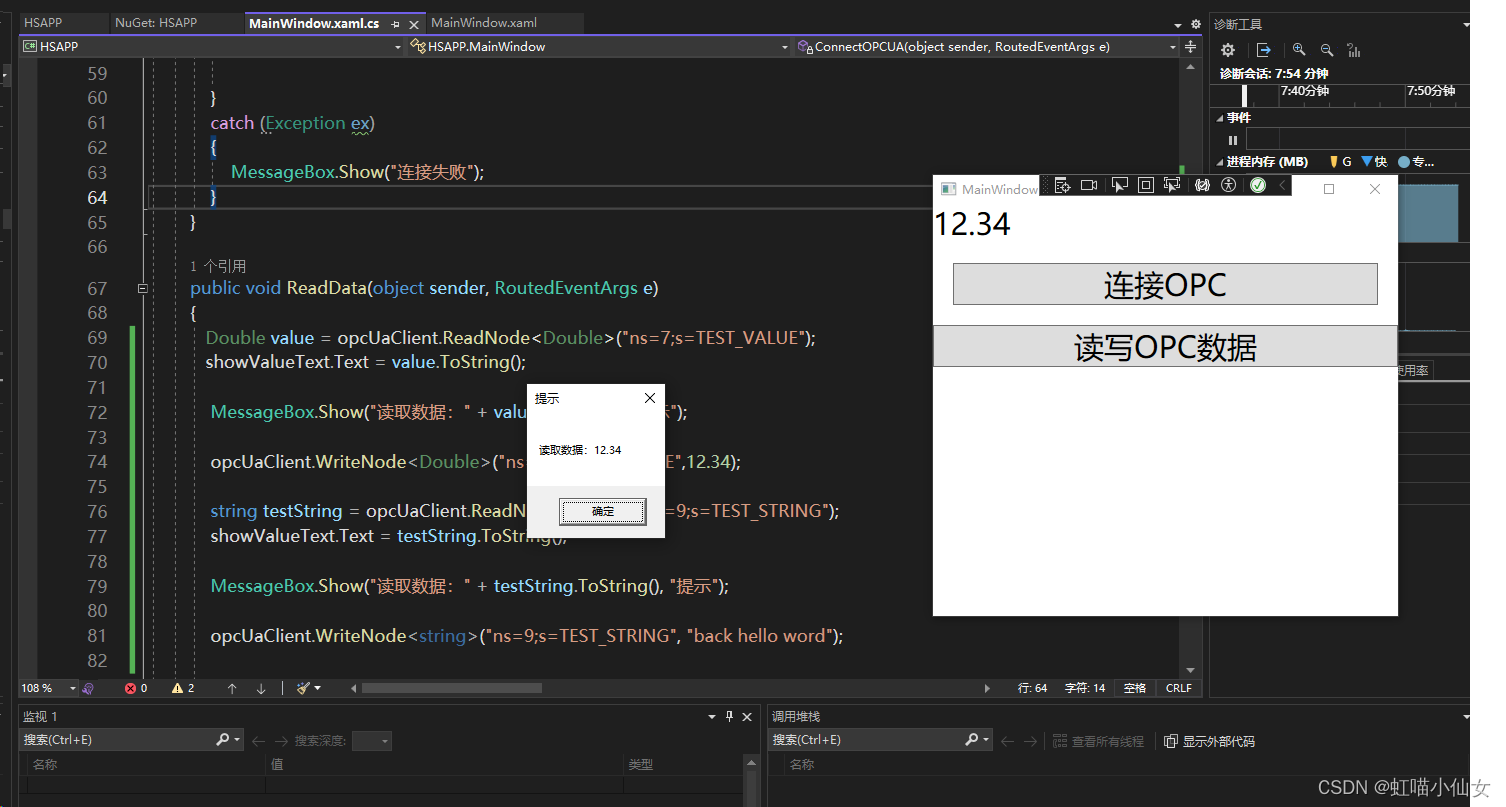Open the ConnectOPCUA member dropdown
This screenshot has width=1506, height=807.
[x=1173, y=47]
